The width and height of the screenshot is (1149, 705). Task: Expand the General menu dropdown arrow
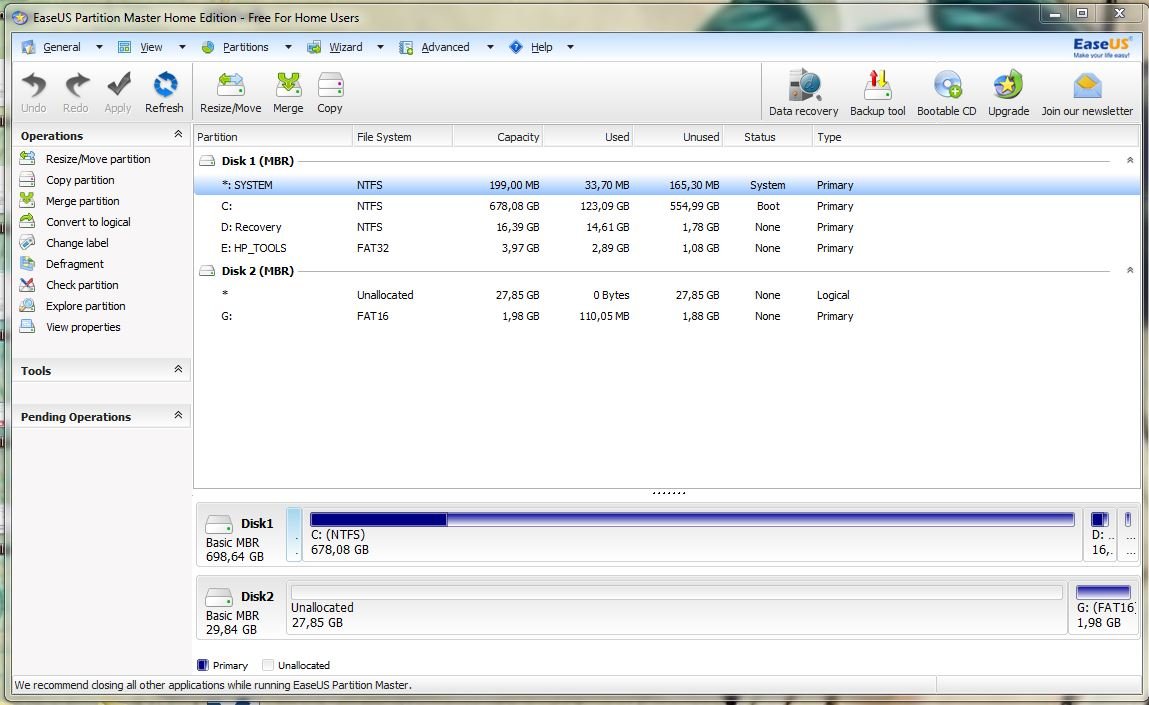coord(99,47)
